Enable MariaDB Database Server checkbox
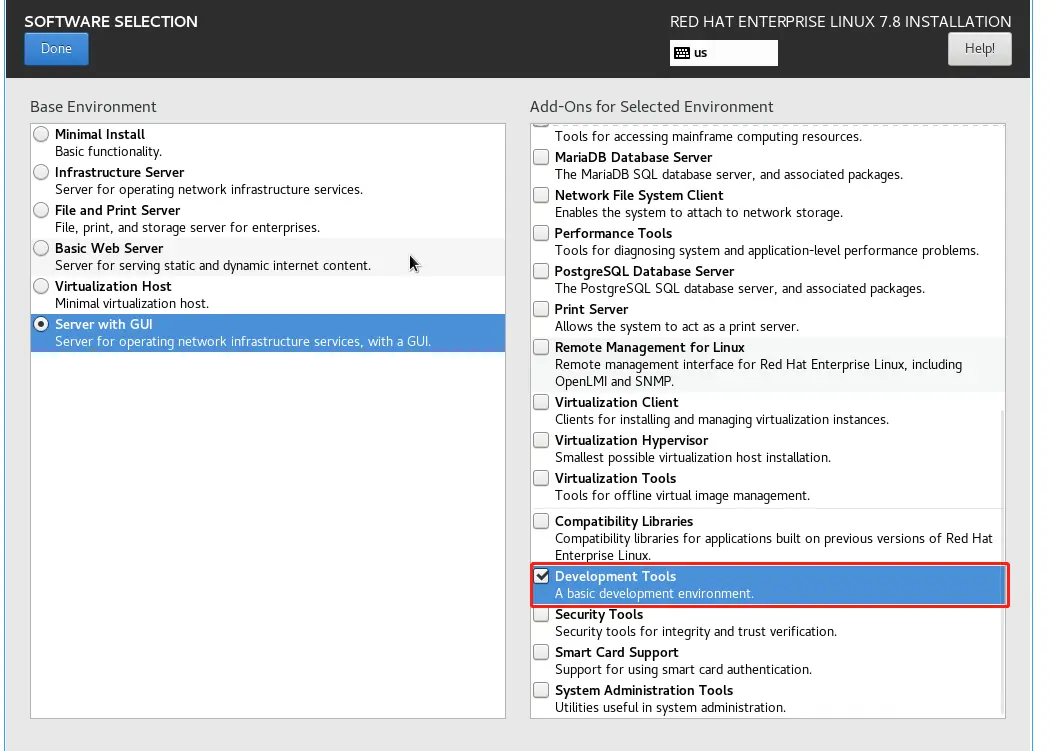This screenshot has width=1050, height=751. 541,157
